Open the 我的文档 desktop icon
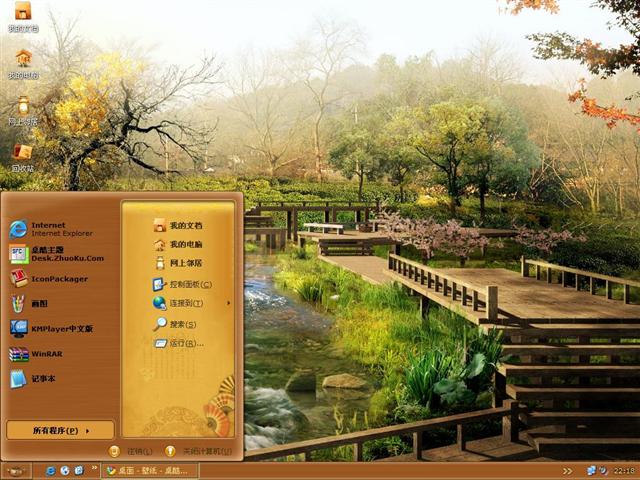640x480 pixels. coord(23,17)
